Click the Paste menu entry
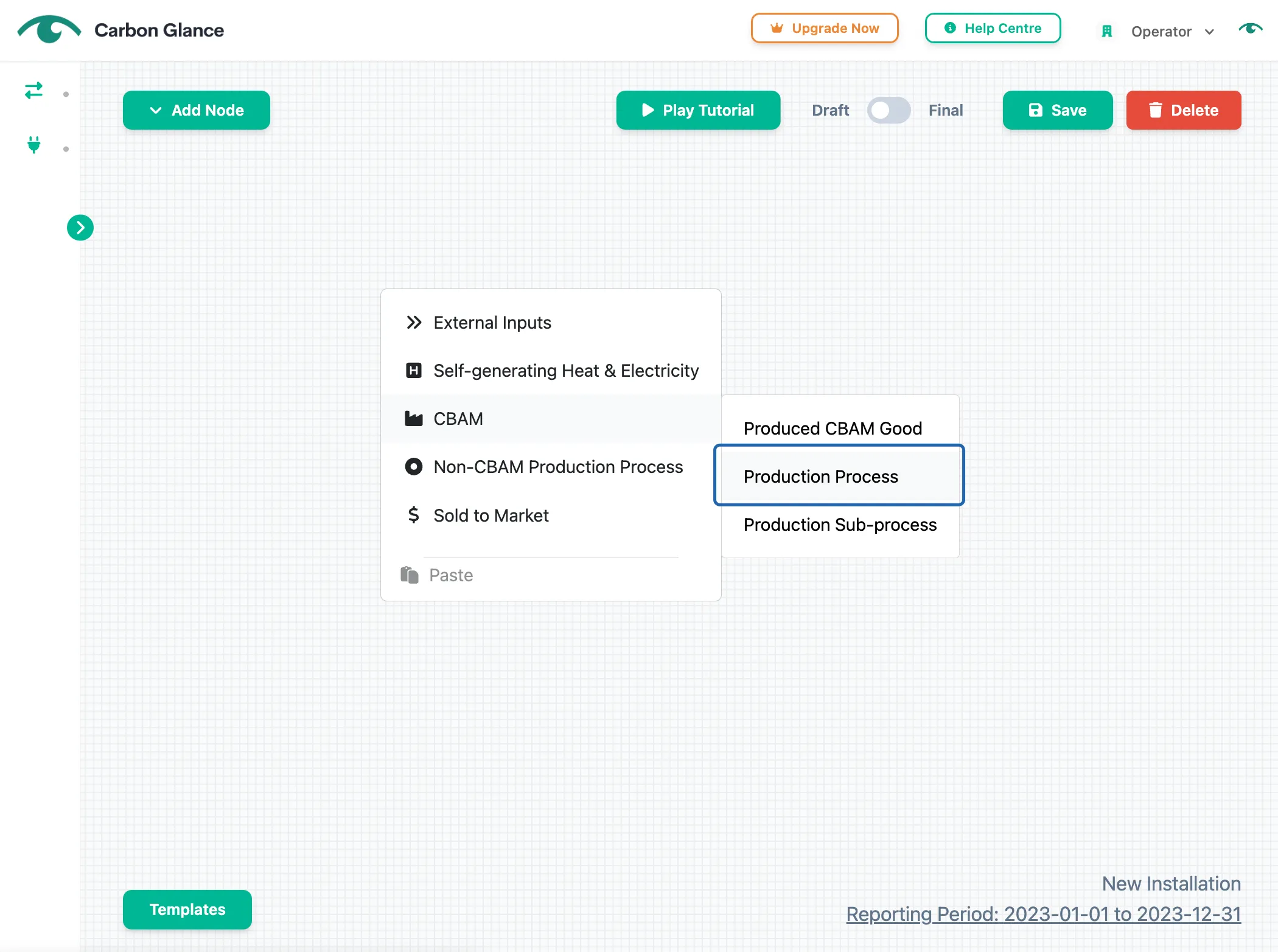This screenshot has width=1278, height=952. (x=551, y=575)
